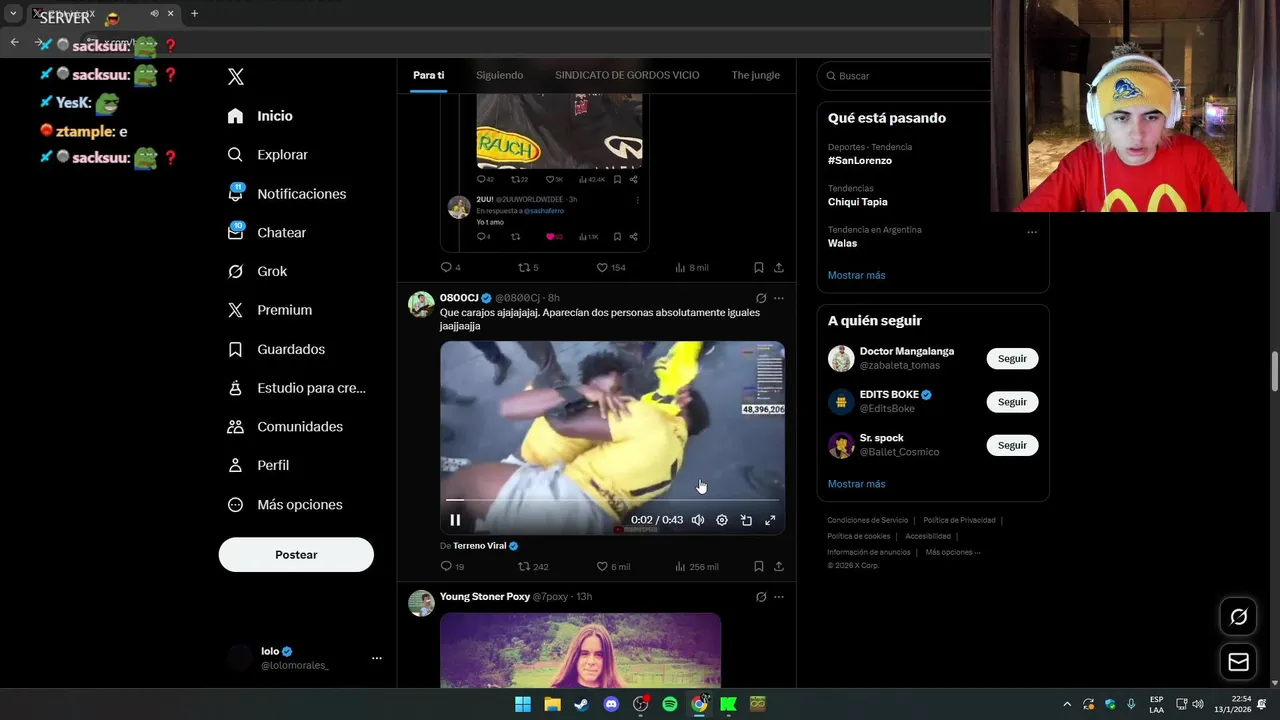Open Terreno Viral source link
This screenshot has height=720, width=1280.
[486, 546]
